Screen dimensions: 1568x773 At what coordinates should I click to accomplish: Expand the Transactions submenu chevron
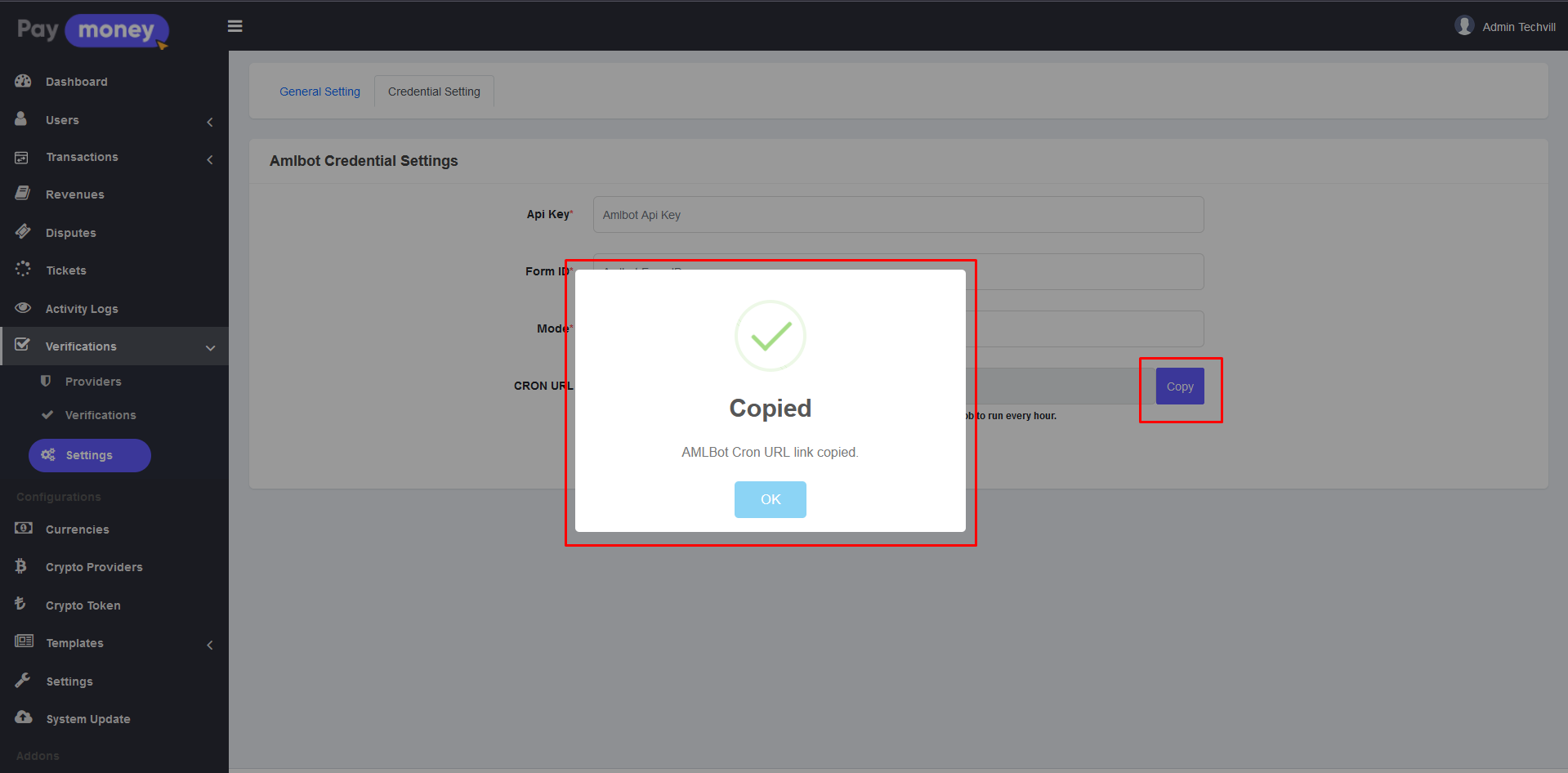[210, 159]
